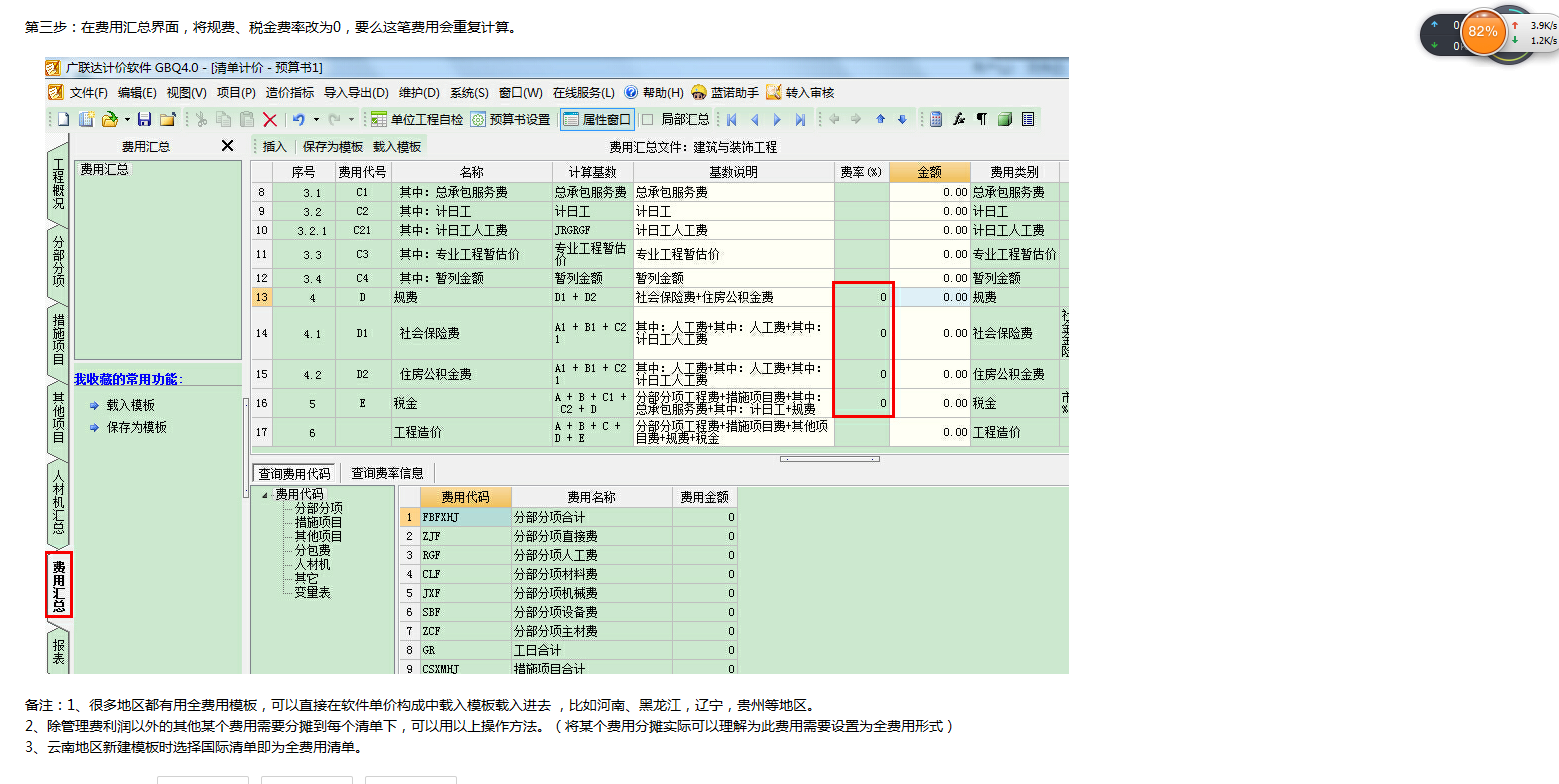The image size is (1559, 784).
Task: Click the 住房公积金费 name cell
Action: (x=471, y=374)
